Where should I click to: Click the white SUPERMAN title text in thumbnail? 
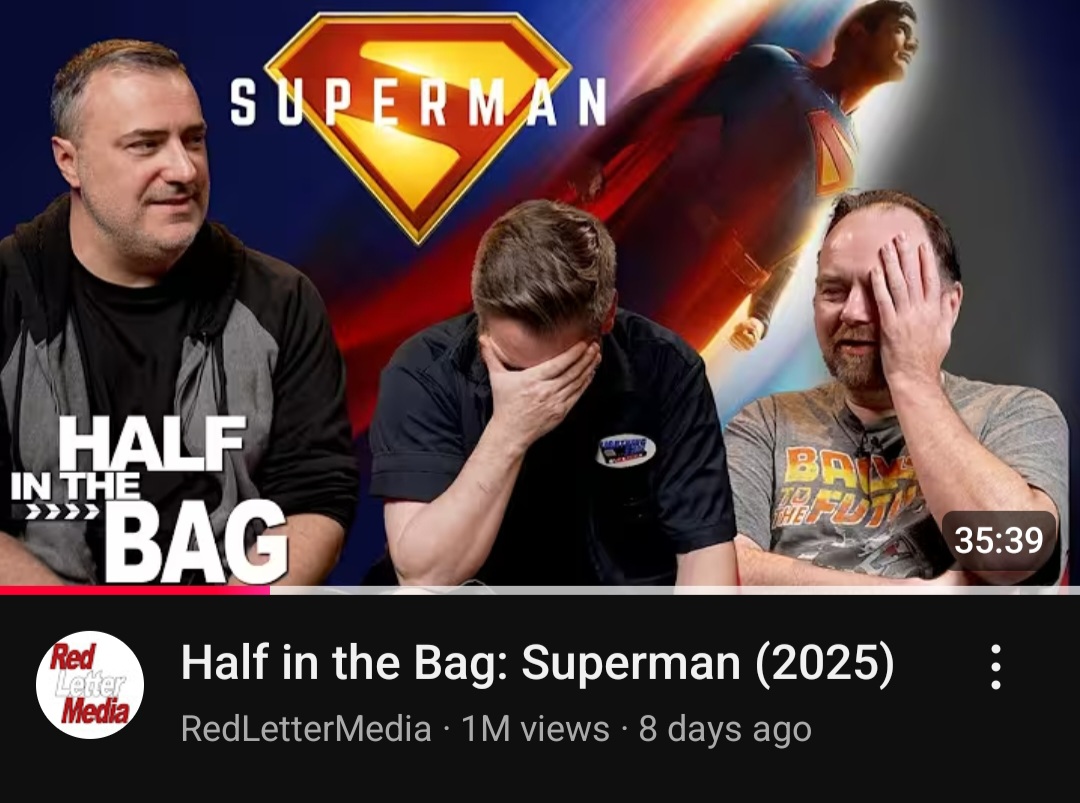point(417,102)
